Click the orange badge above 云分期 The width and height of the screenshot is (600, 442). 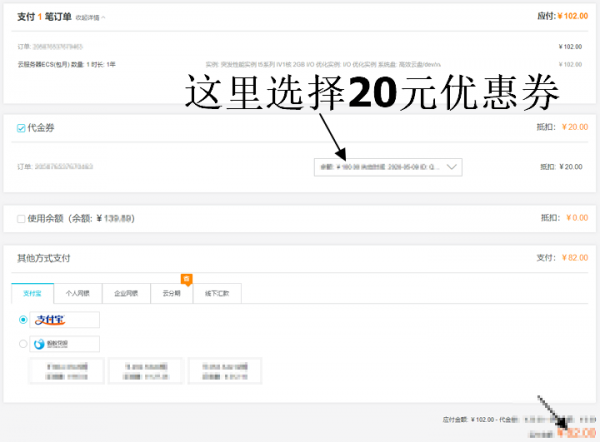(x=185, y=279)
